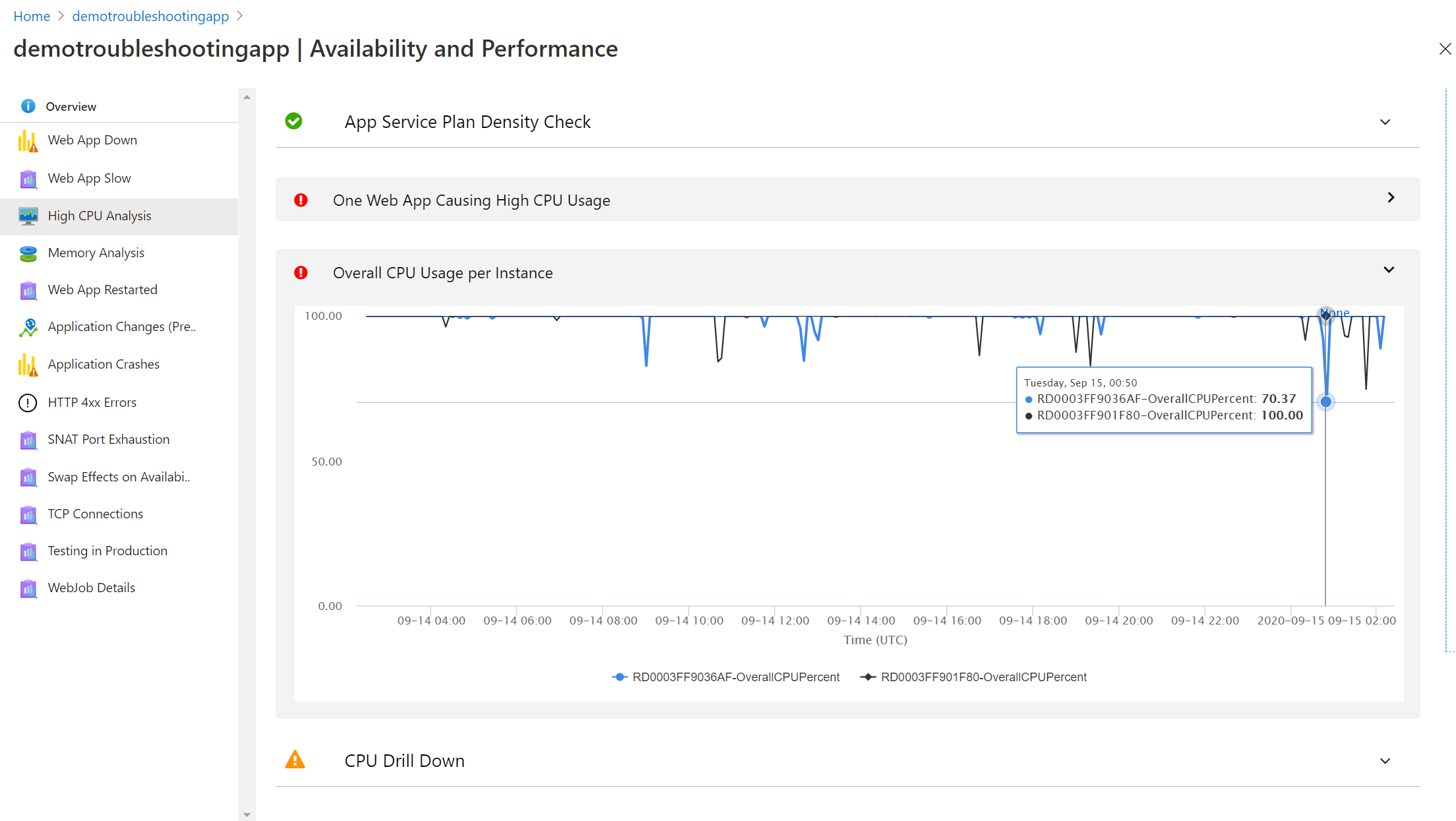This screenshot has width=1456, height=821.
Task: Select Testing in Production from the sidebar
Action: 107,551
